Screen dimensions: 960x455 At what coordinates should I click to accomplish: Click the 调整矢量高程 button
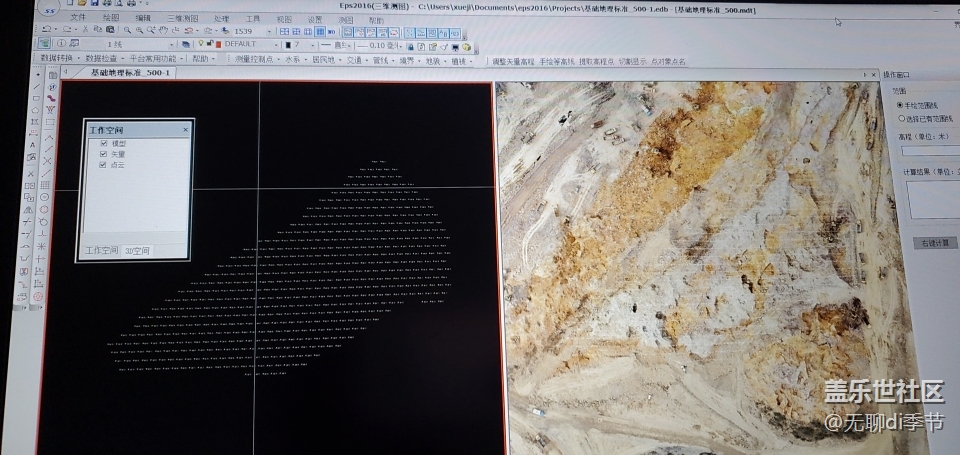[x=513, y=61]
